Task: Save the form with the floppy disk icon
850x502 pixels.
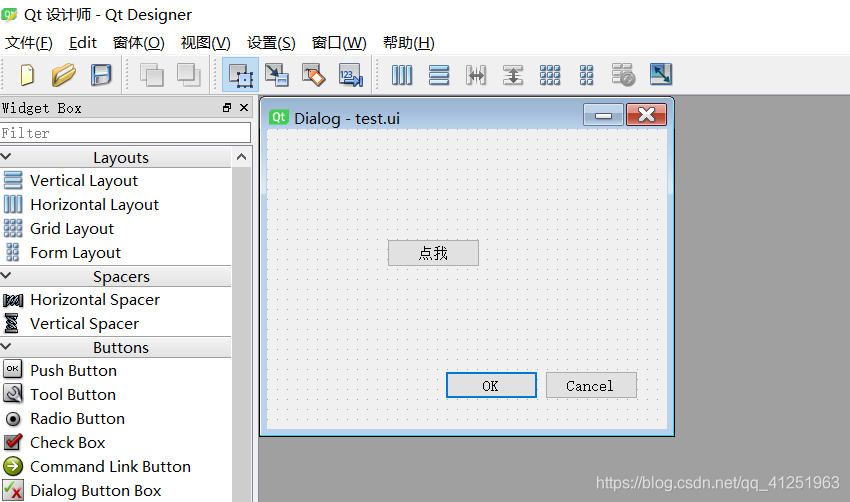Action: (x=101, y=75)
